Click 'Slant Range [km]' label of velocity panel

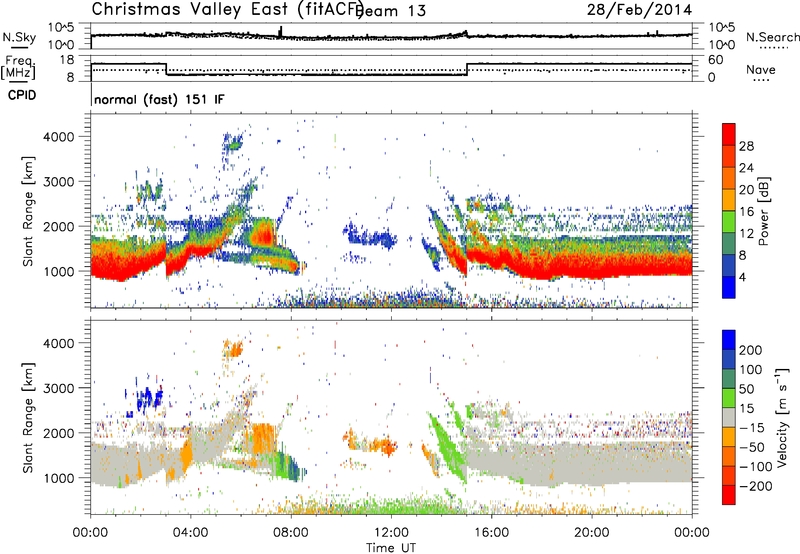(28, 417)
